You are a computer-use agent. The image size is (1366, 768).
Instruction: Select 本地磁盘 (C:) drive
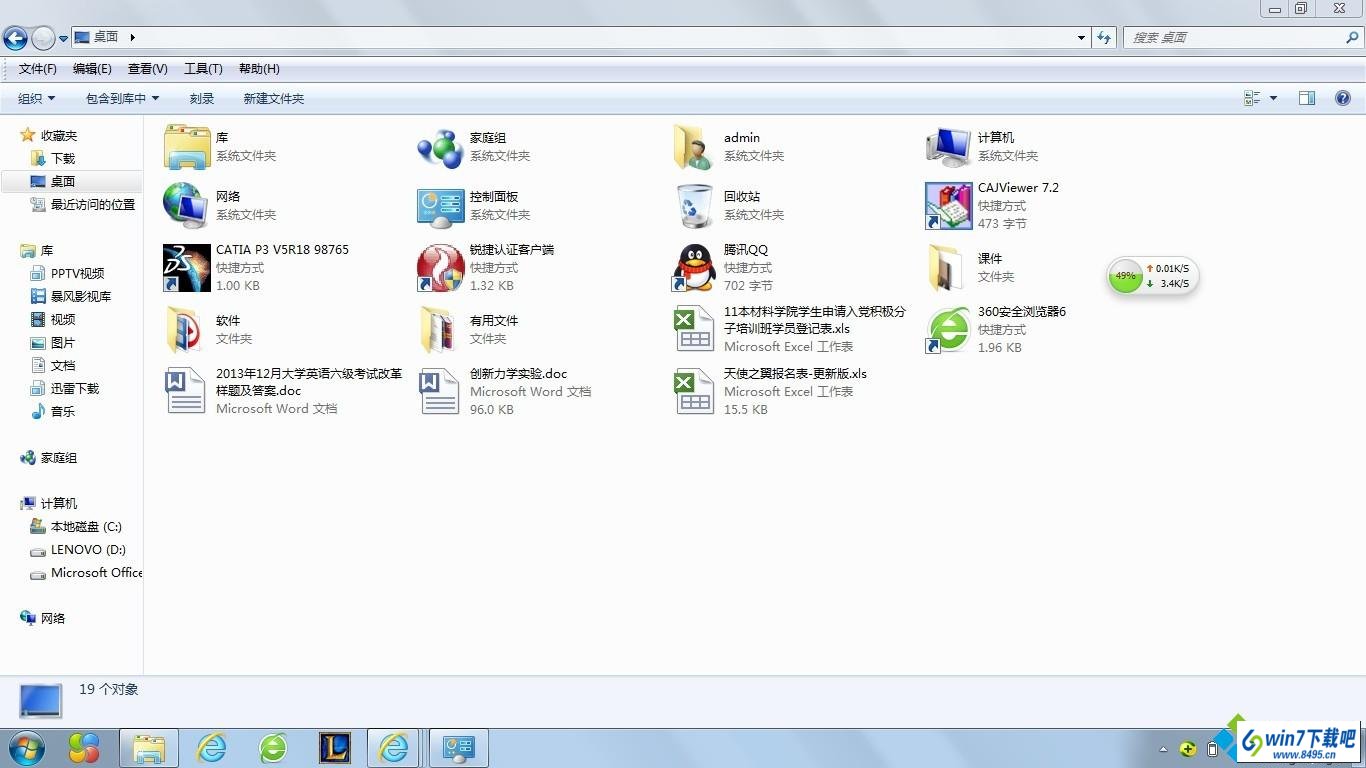point(86,526)
